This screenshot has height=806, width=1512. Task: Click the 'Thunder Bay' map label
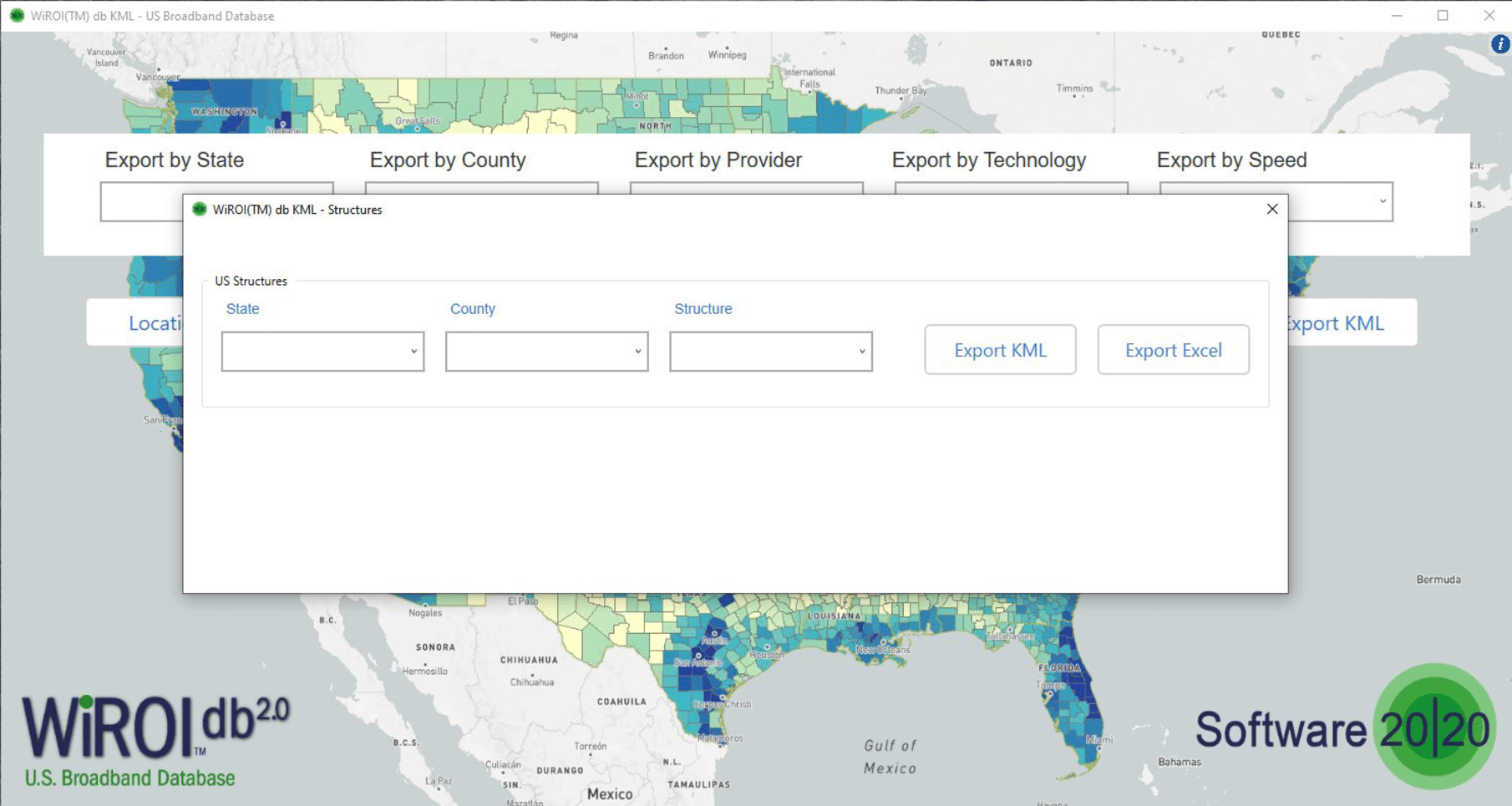click(901, 90)
